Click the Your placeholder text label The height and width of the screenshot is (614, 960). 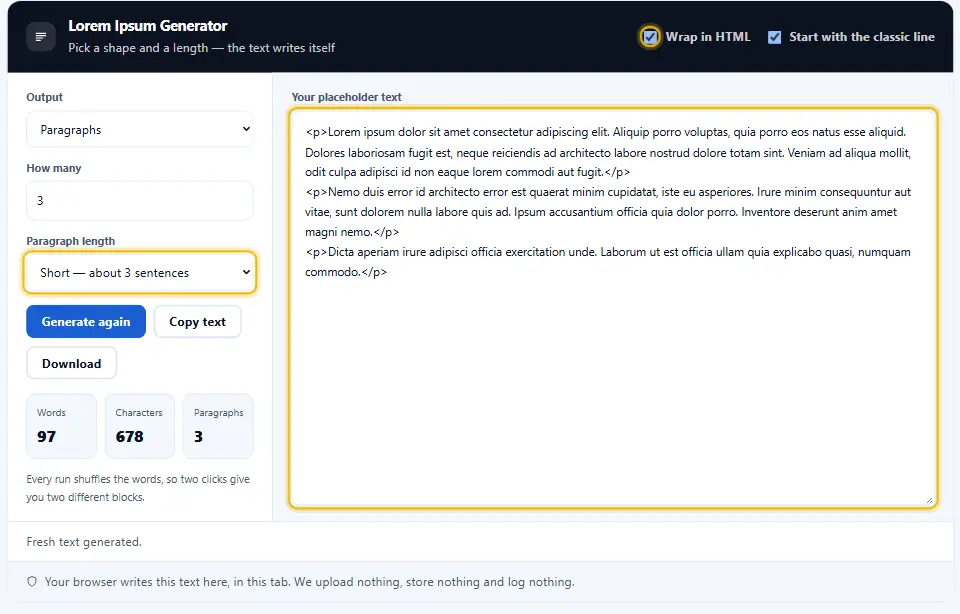click(347, 97)
